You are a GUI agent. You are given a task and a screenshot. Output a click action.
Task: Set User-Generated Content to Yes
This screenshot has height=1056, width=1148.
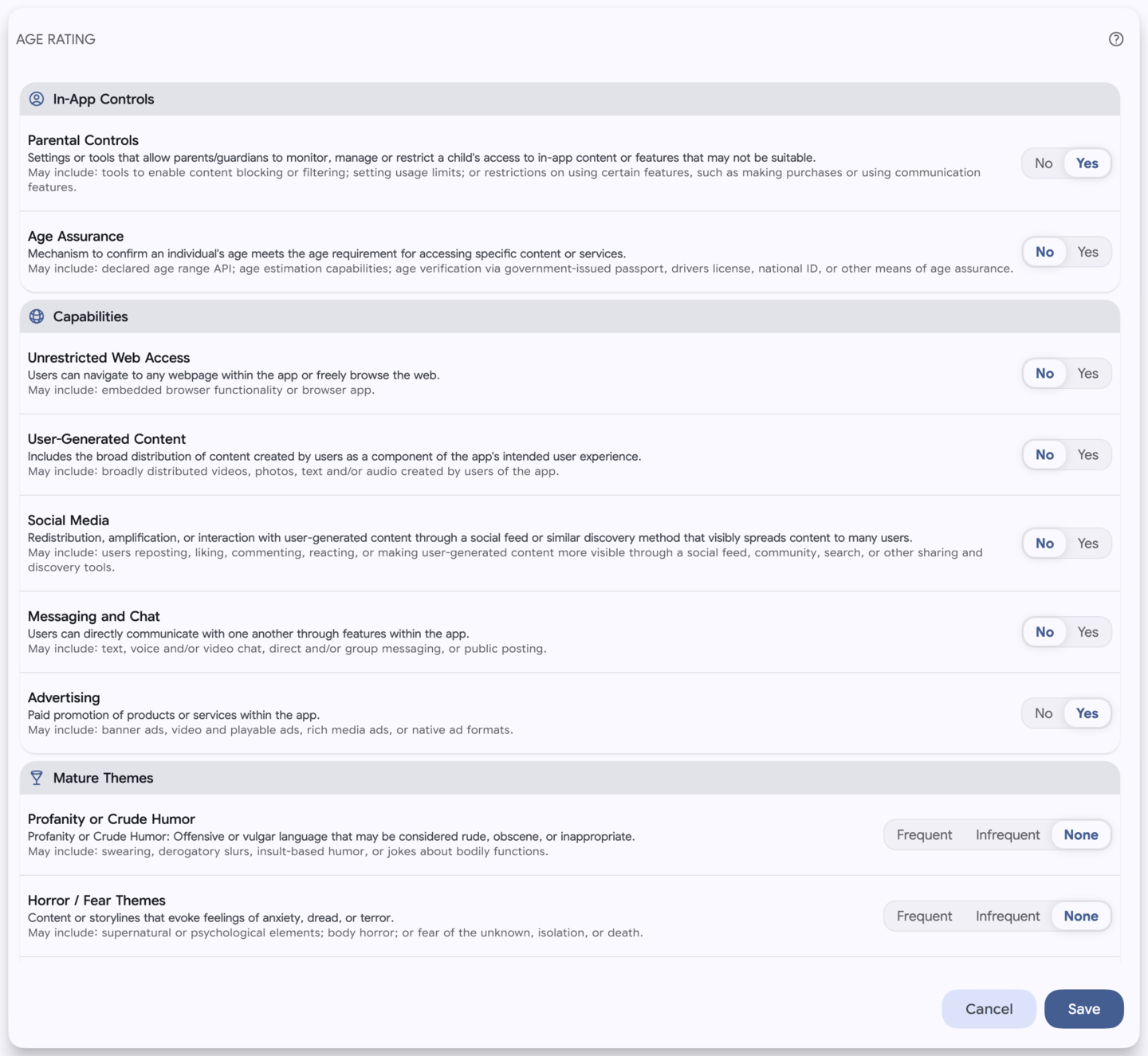click(x=1088, y=454)
